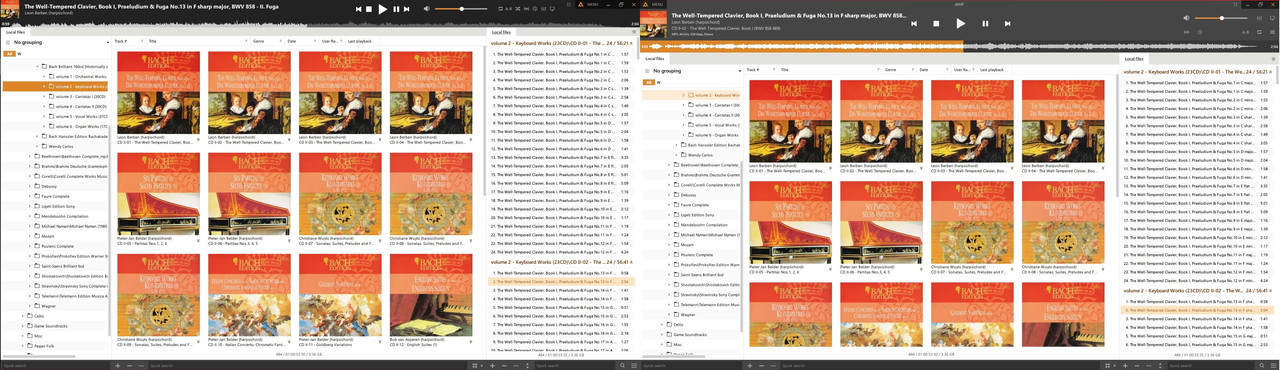Click the All filter button in left window
The image size is (1280, 370).
tap(9, 54)
